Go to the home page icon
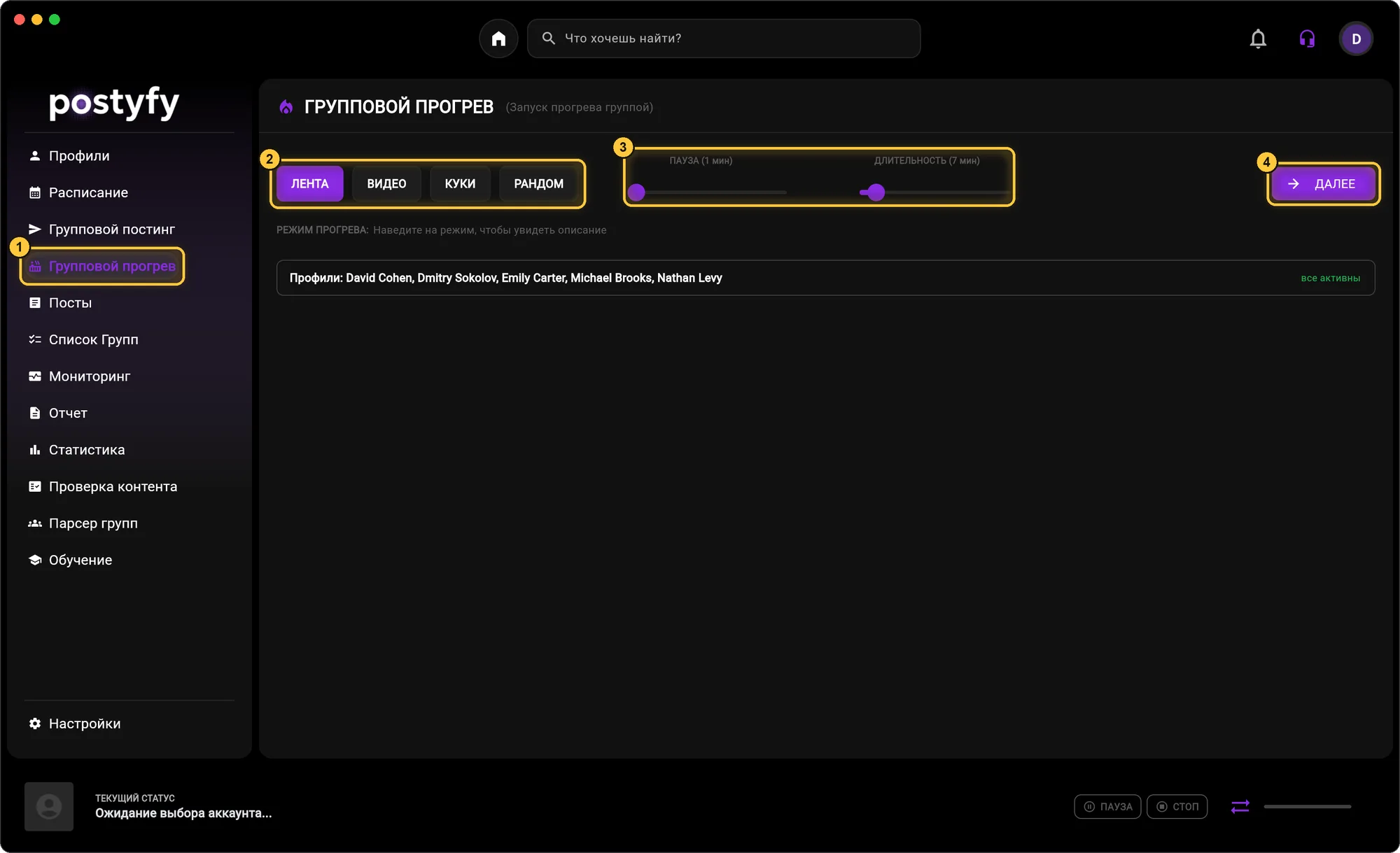 coord(498,38)
